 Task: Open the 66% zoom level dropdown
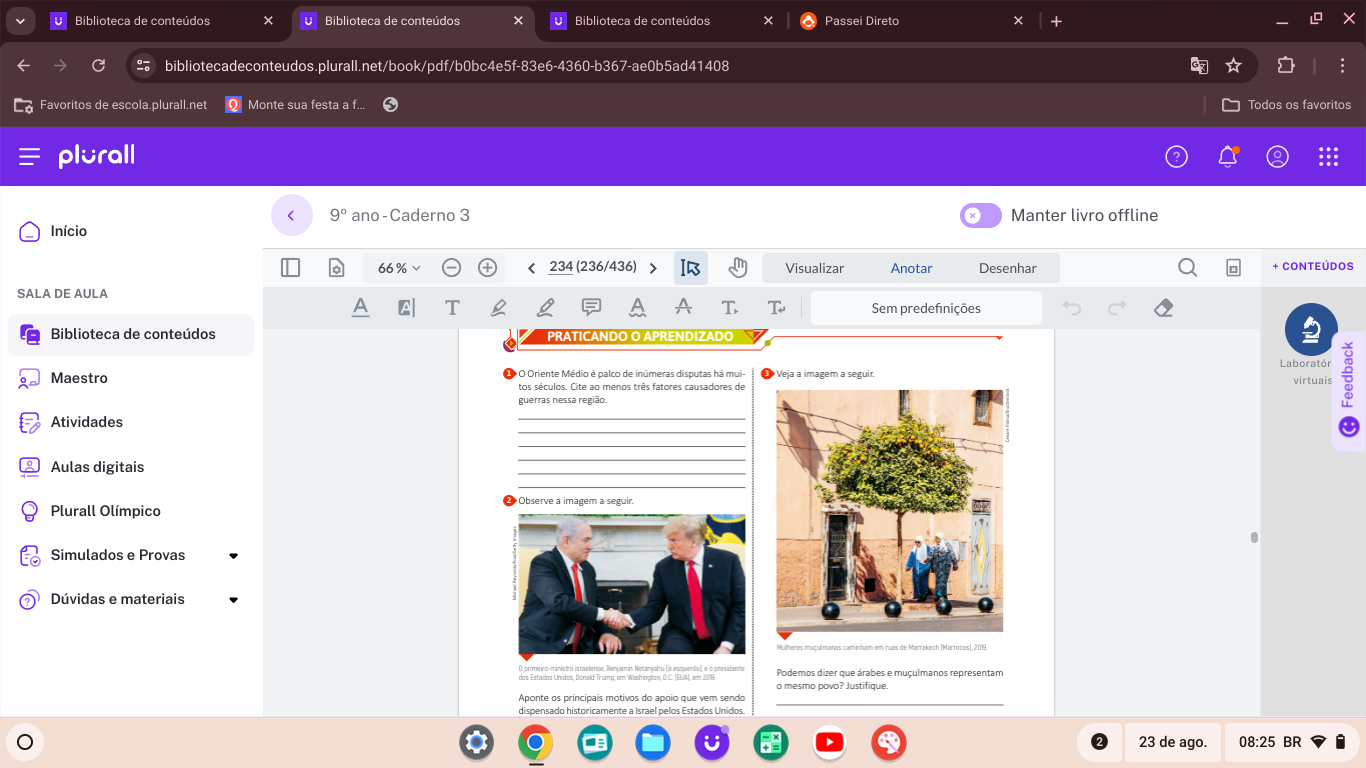tap(399, 268)
